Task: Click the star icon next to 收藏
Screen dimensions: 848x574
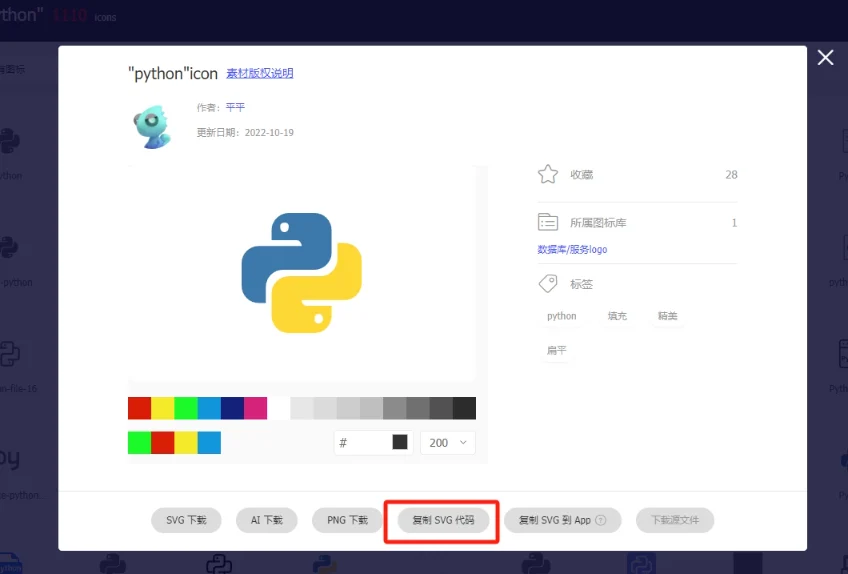Action: (547, 174)
